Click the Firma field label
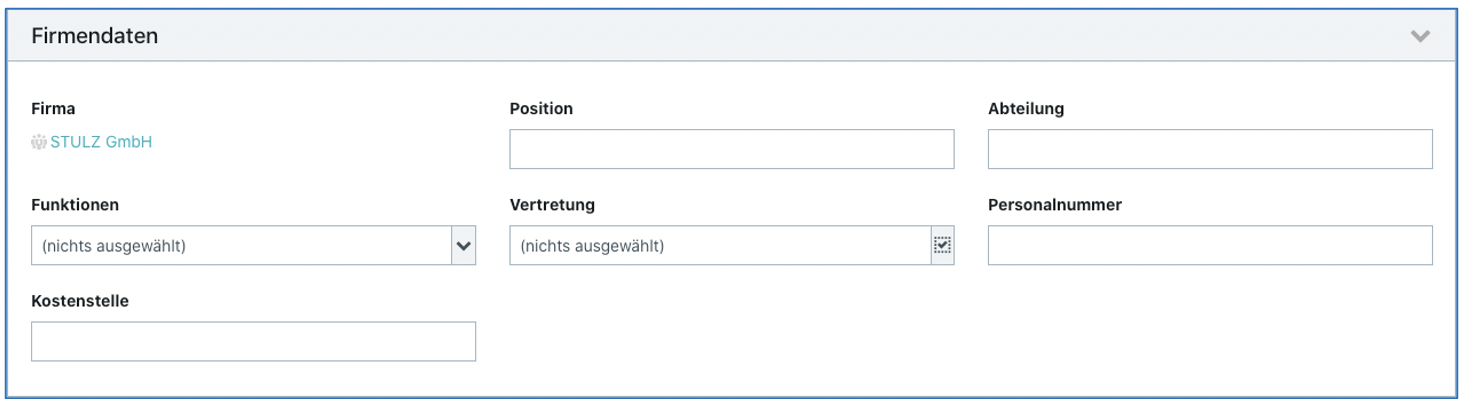 point(54,109)
